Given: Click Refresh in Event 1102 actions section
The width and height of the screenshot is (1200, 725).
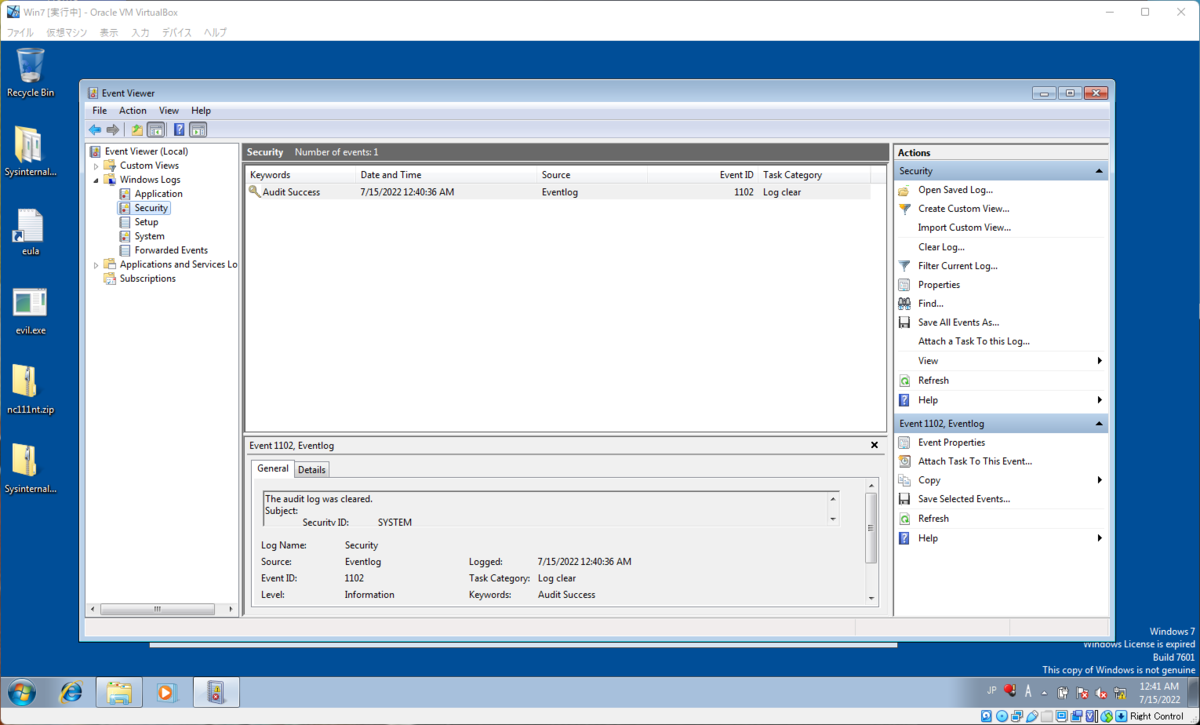Looking at the screenshot, I should click(x=933, y=519).
